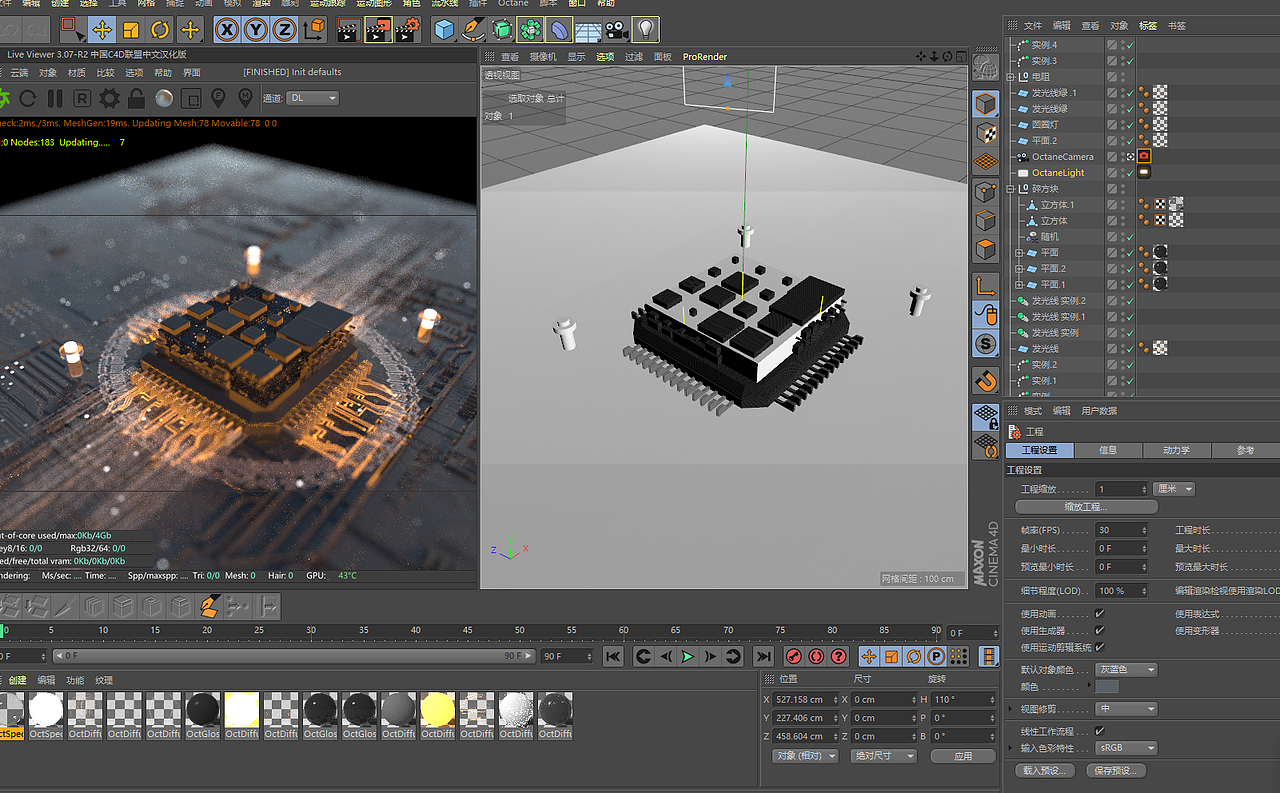Expand the 平面.2 child under 碎方块
The image size is (1280, 793).
[x=1019, y=269]
